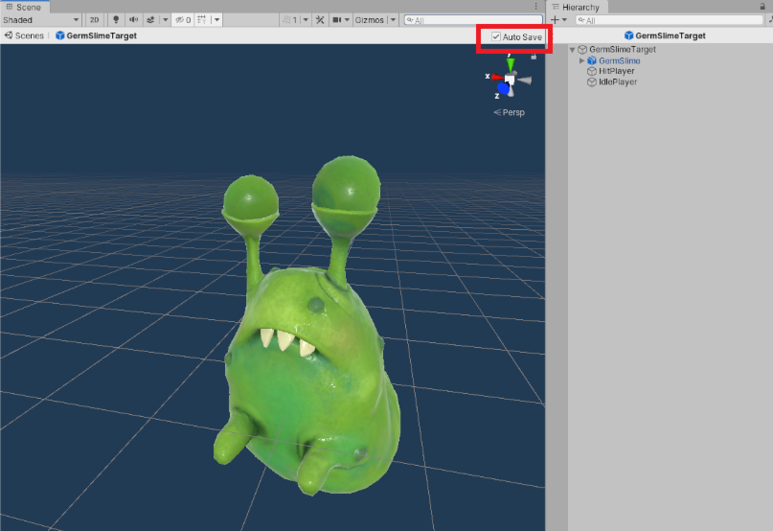Click the green Y axis gizmo cone
The height and width of the screenshot is (531, 773).
[510, 64]
